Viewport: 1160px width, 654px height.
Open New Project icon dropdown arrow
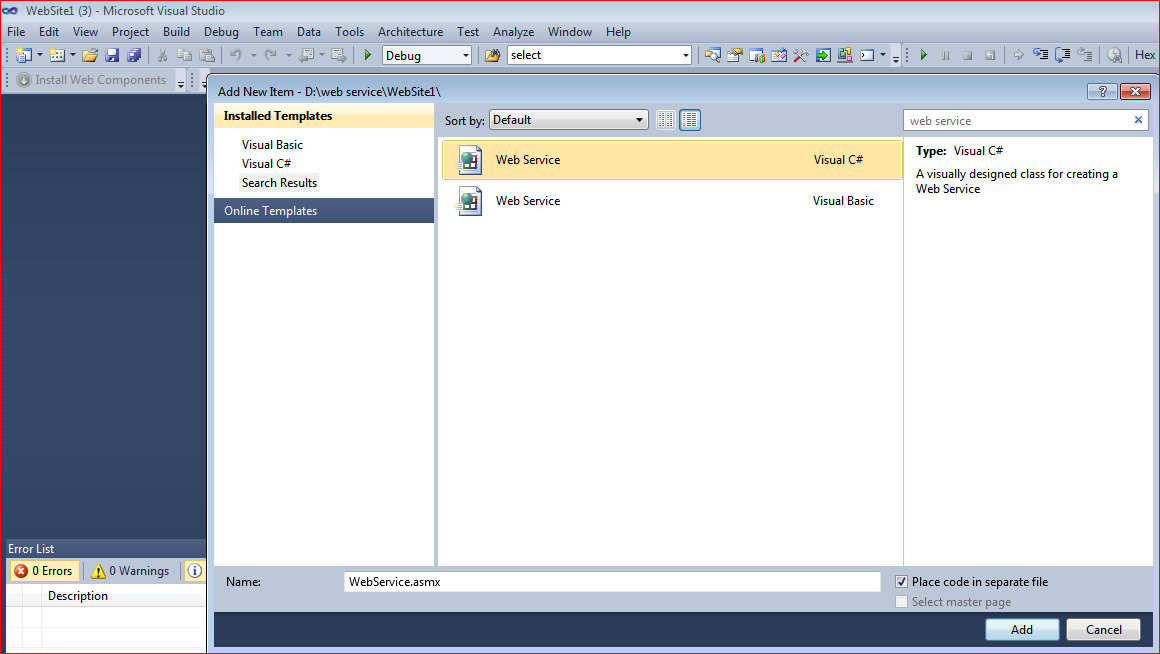pos(39,55)
